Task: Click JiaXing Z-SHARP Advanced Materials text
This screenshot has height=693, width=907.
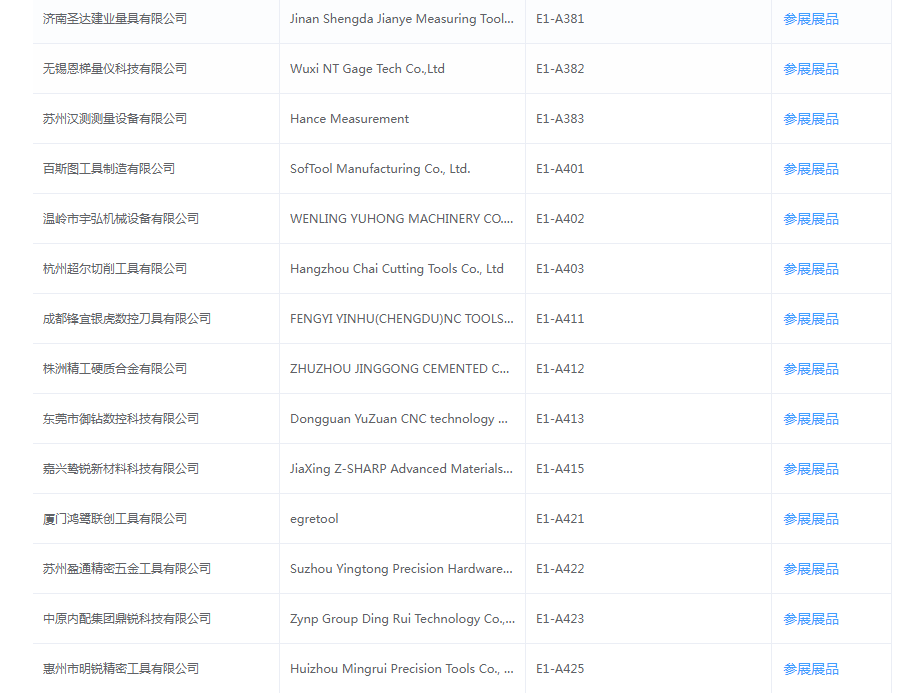Action: point(401,469)
